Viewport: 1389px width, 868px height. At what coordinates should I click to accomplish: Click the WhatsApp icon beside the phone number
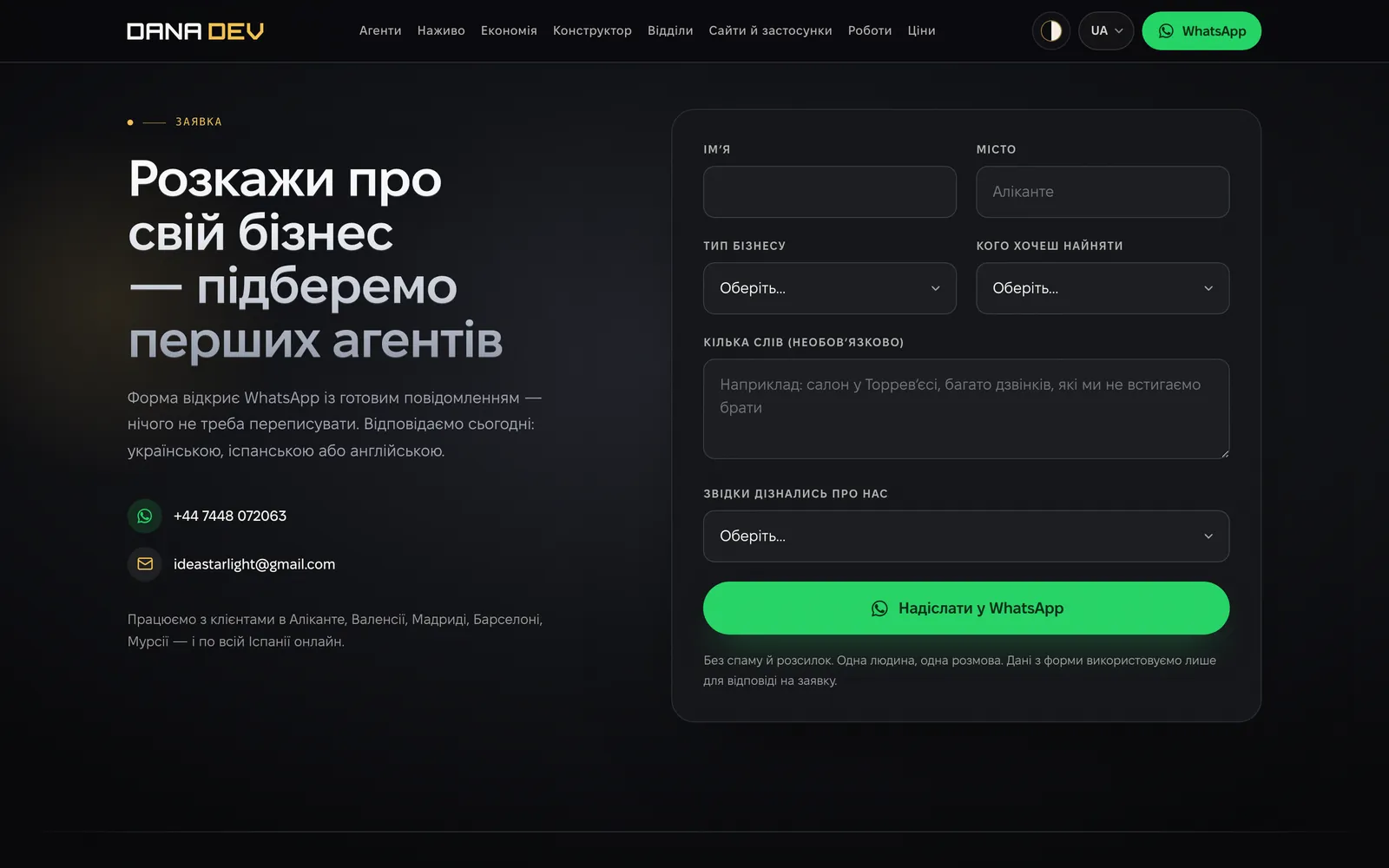pyautogui.click(x=145, y=516)
